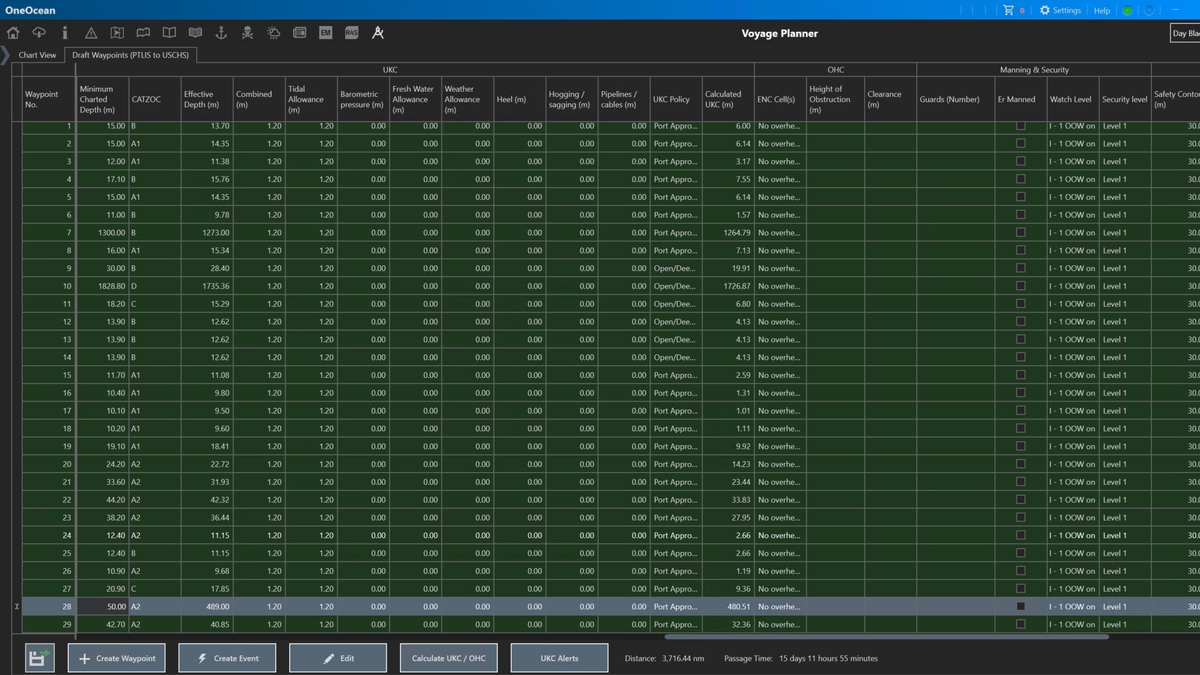Select the anchor ports icon
1200x675 pixels.
[222, 32]
